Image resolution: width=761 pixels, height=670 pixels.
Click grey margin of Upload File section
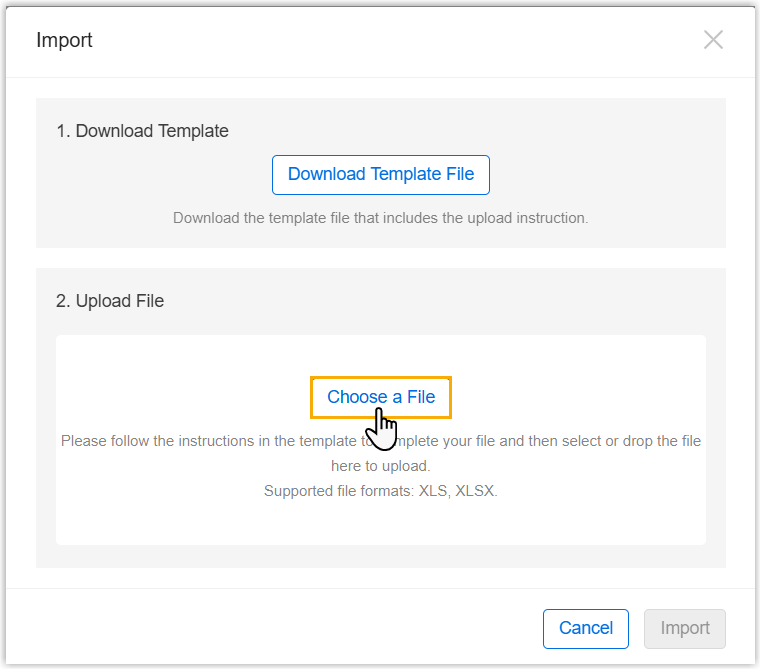(x=46, y=450)
